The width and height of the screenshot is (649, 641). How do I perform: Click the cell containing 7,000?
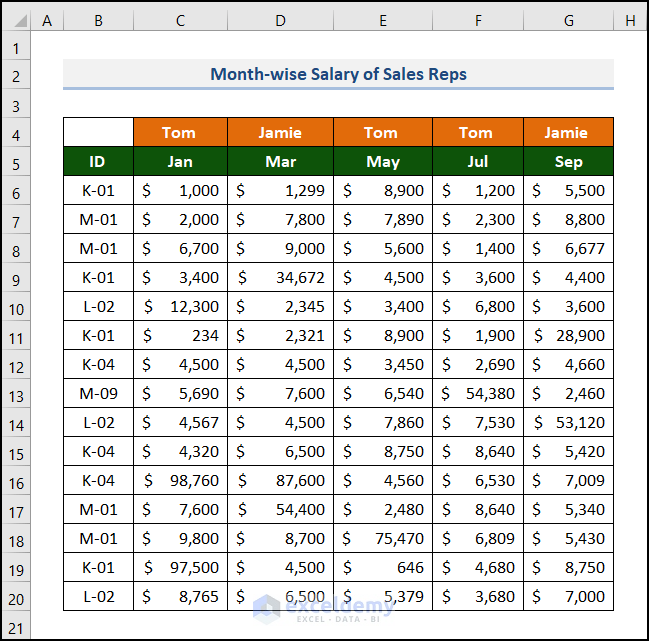pos(569,596)
